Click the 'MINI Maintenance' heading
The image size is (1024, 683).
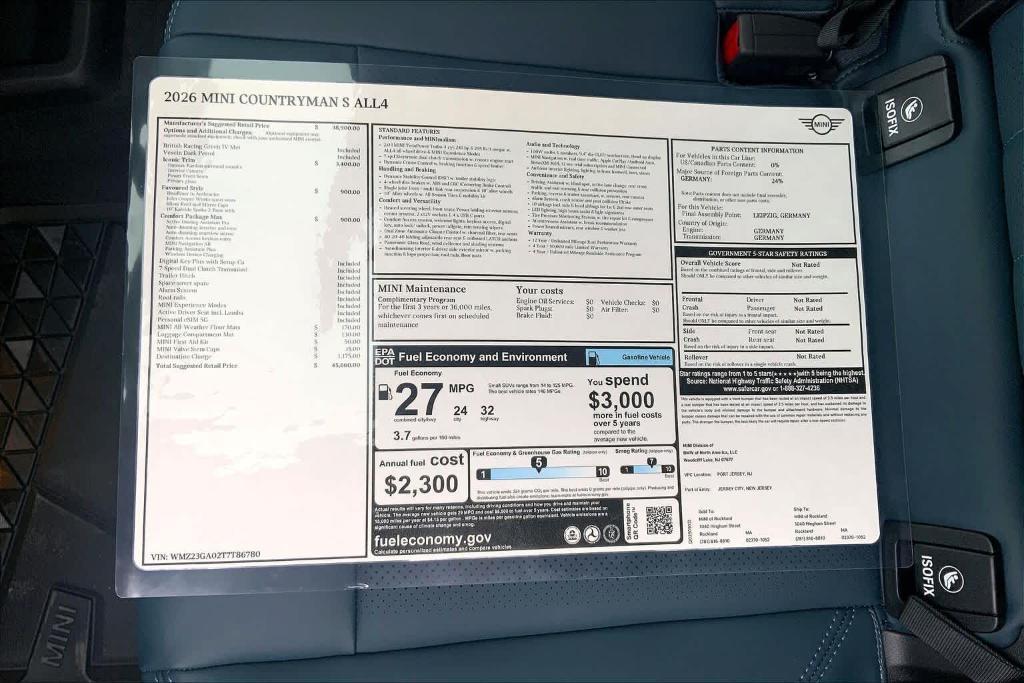(422, 289)
